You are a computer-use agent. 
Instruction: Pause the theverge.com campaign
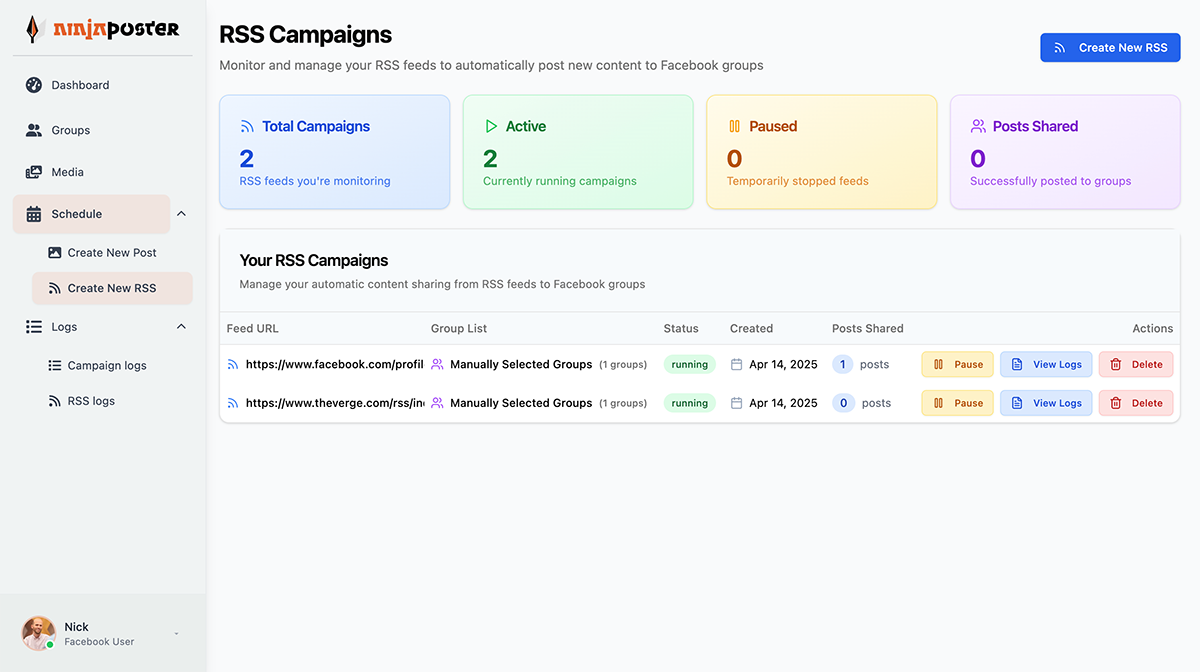958,403
